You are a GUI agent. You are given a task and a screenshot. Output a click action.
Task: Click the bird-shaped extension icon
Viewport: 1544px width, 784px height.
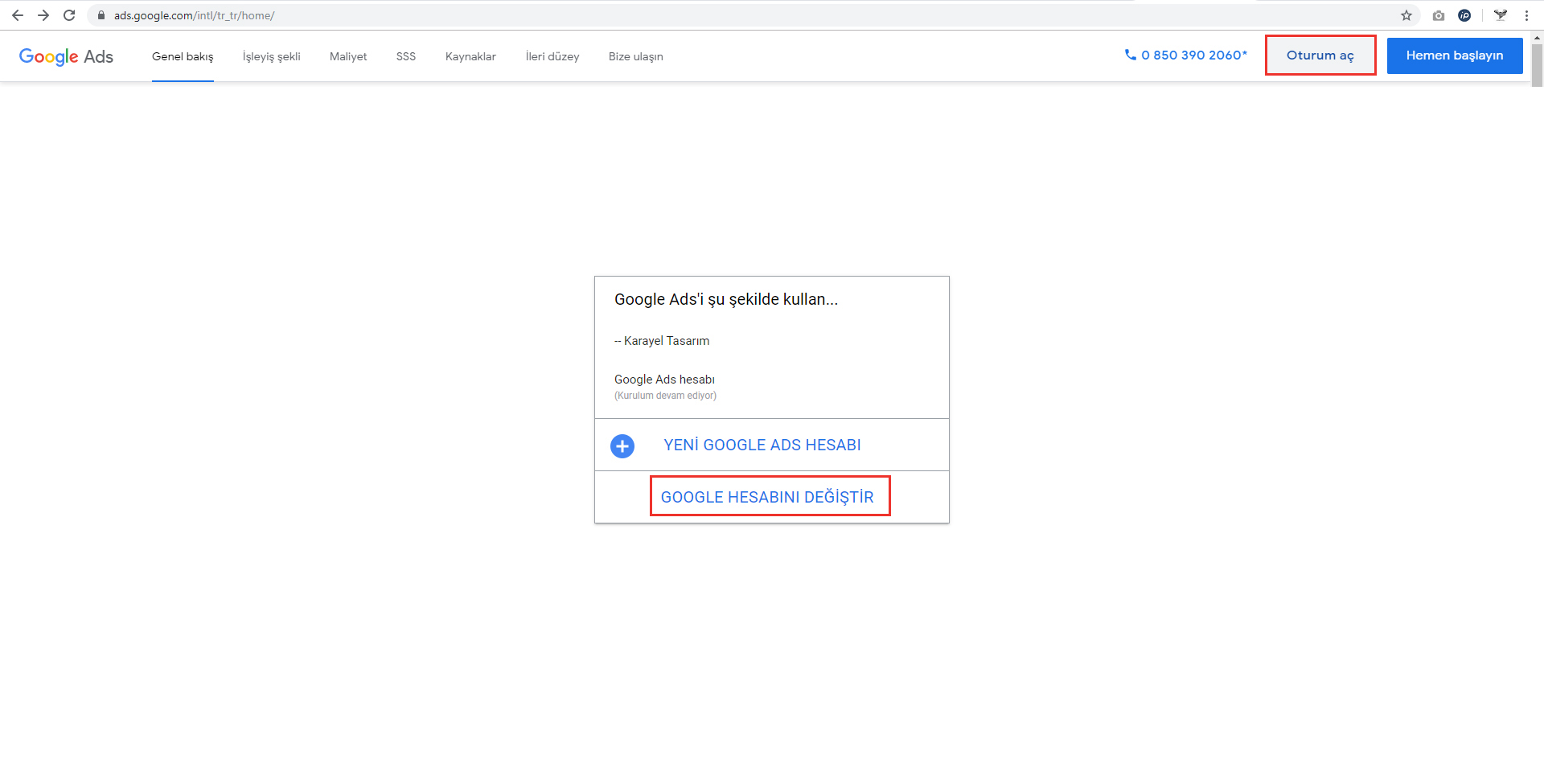point(1501,15)
